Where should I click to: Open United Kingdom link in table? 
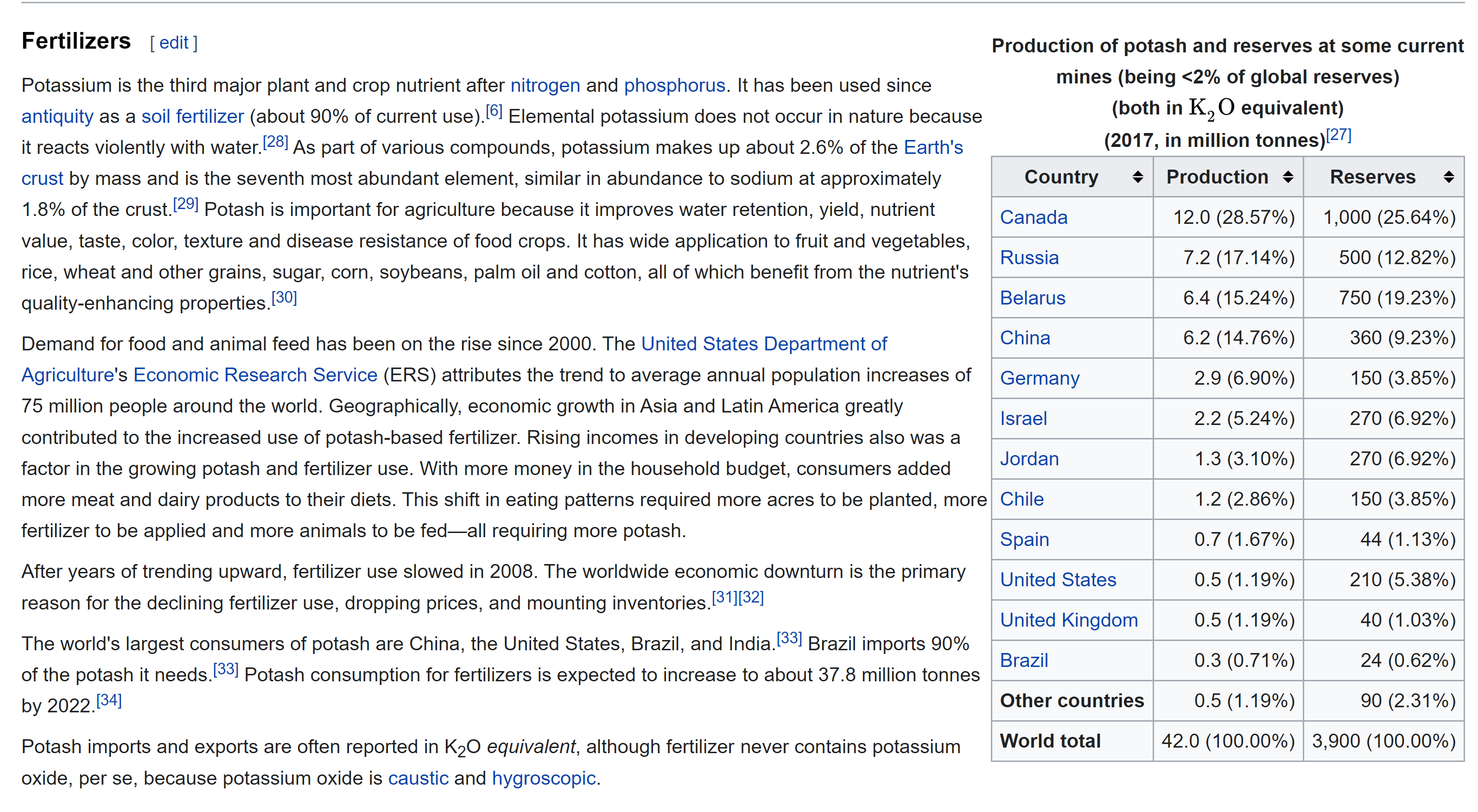coord(1069,620)
